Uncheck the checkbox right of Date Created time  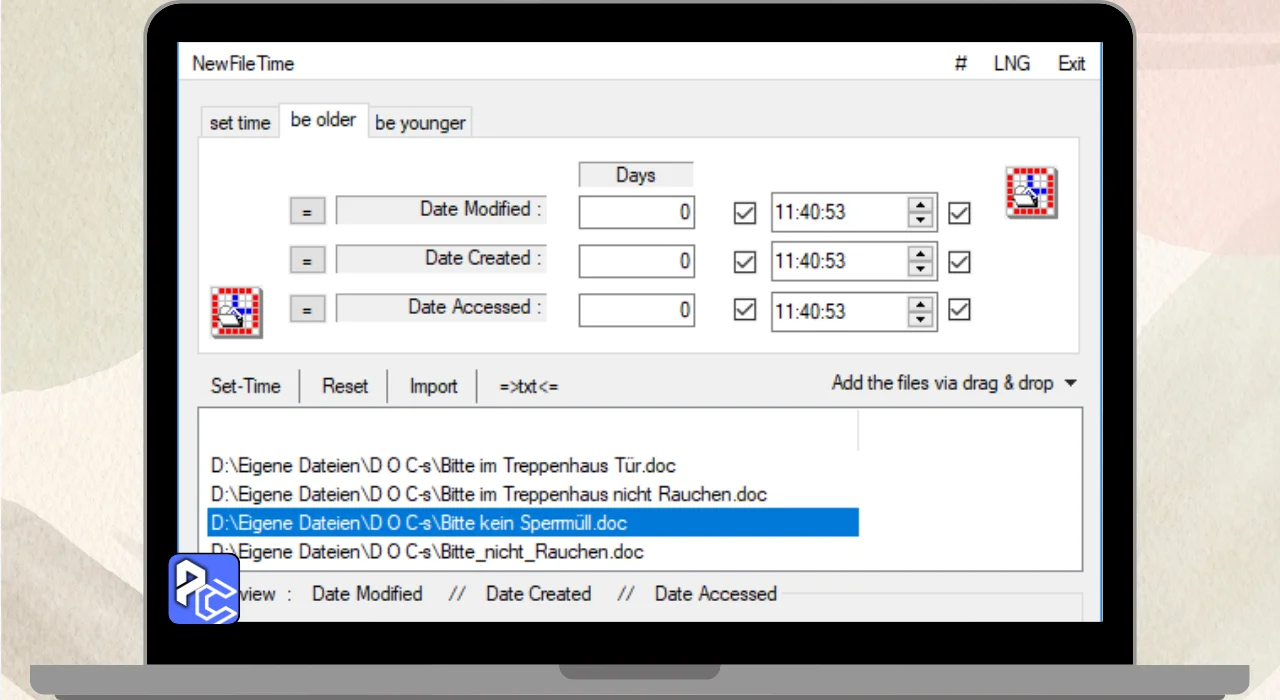[x=959, y=261]
